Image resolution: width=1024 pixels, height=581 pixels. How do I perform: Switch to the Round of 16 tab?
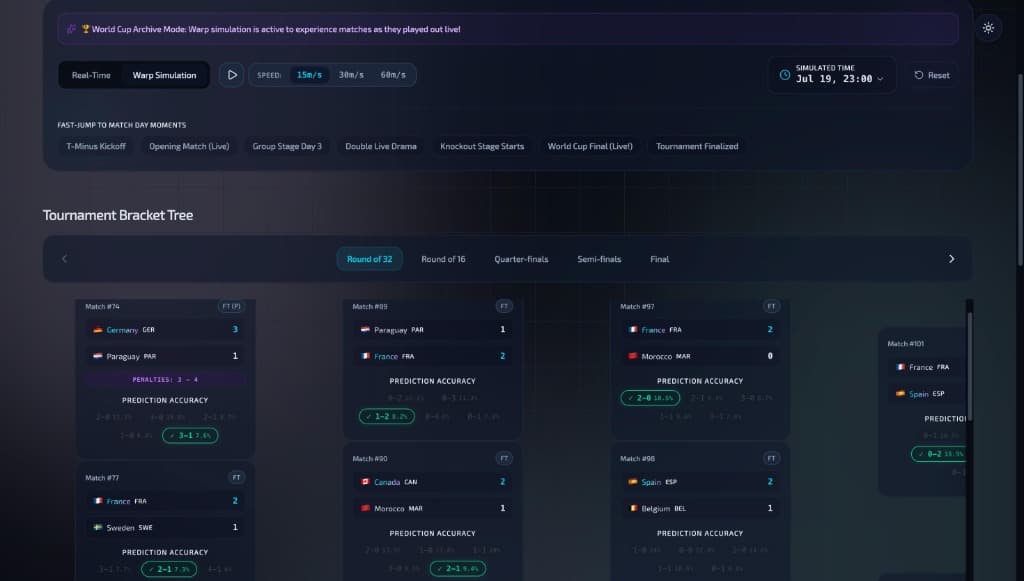click(x=443, y=259)
